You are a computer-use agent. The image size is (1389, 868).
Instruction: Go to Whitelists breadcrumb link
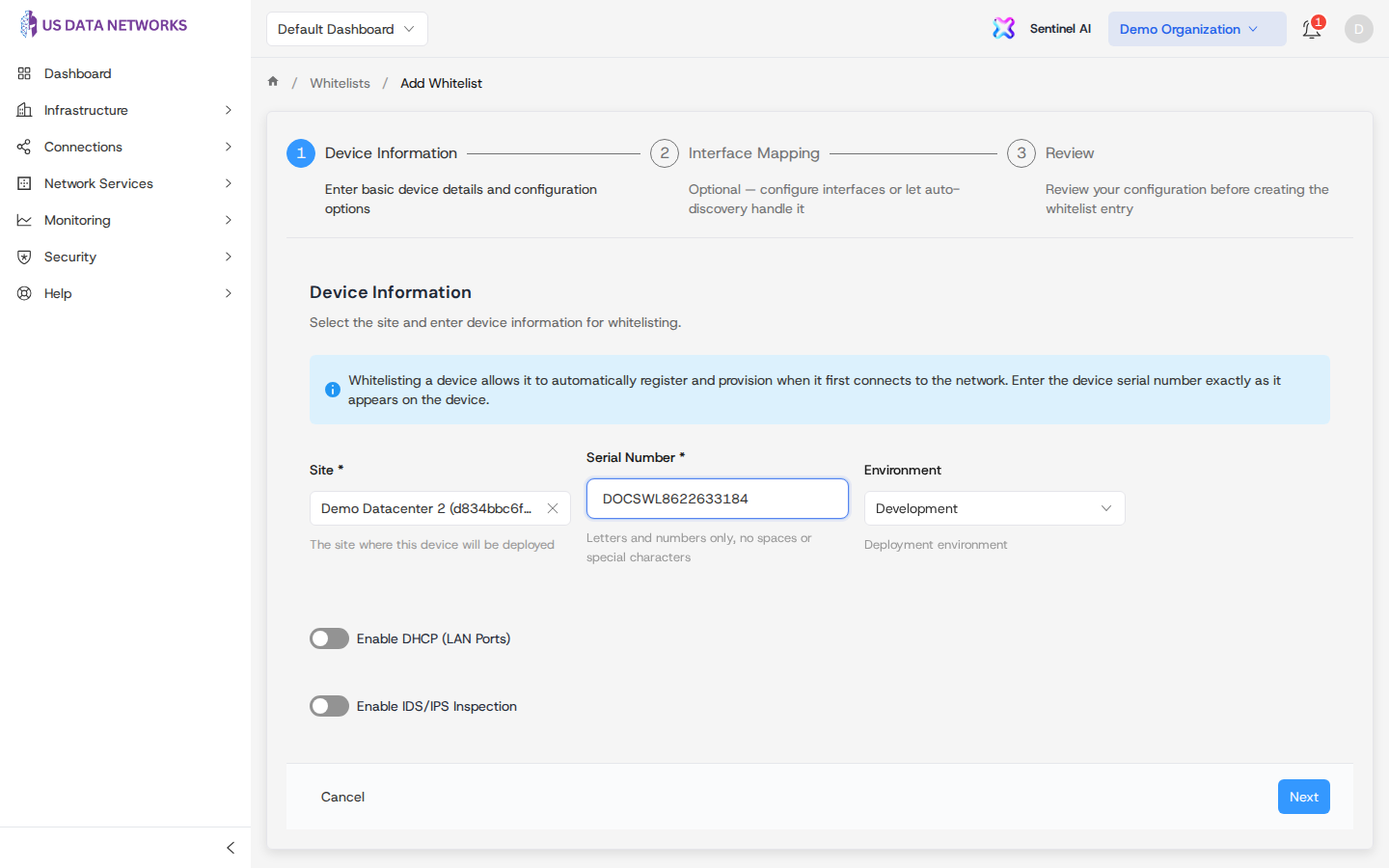pos(340,83)
